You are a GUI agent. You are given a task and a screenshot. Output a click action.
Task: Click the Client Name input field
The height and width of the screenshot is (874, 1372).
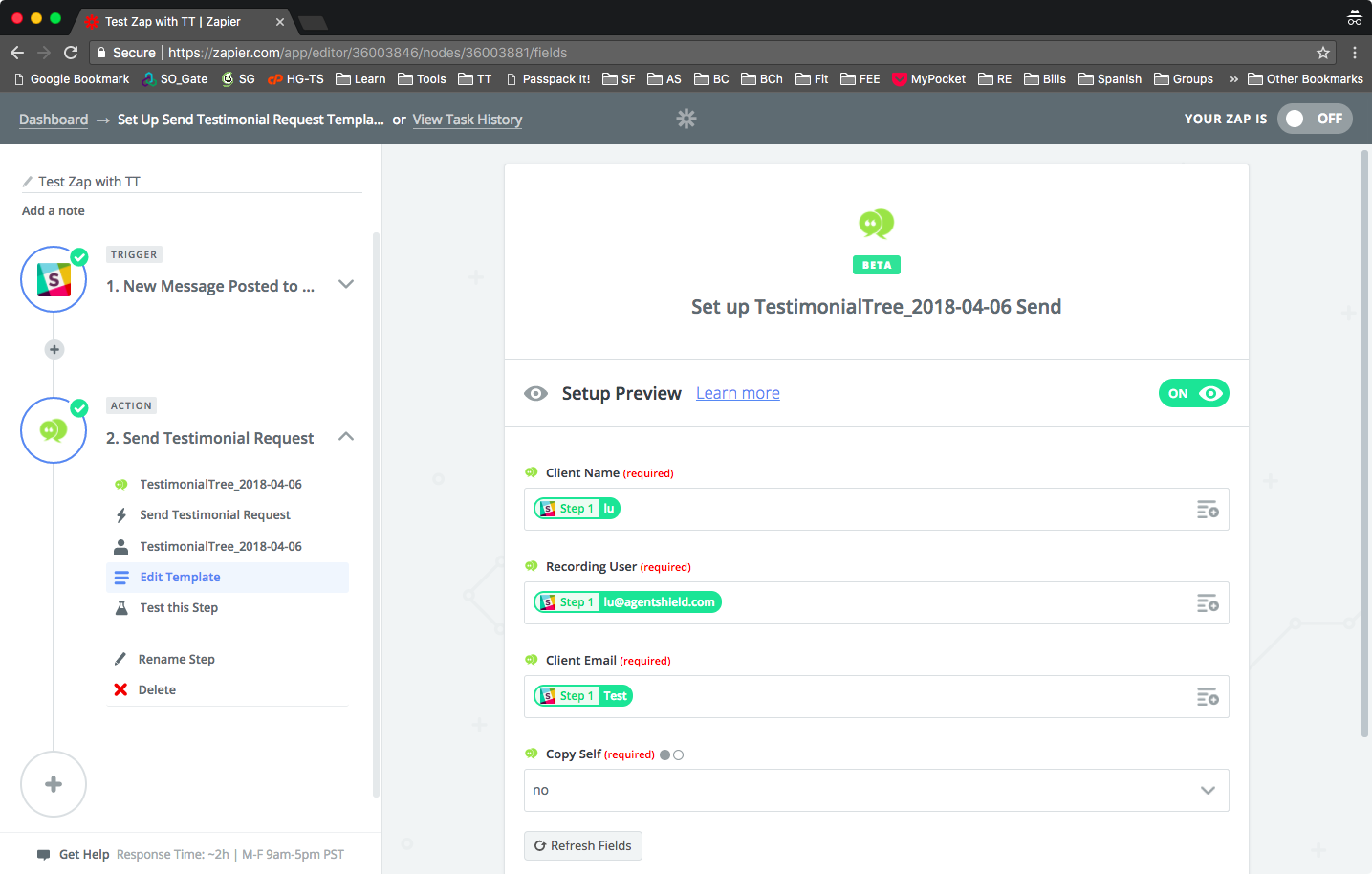point(856,510)
